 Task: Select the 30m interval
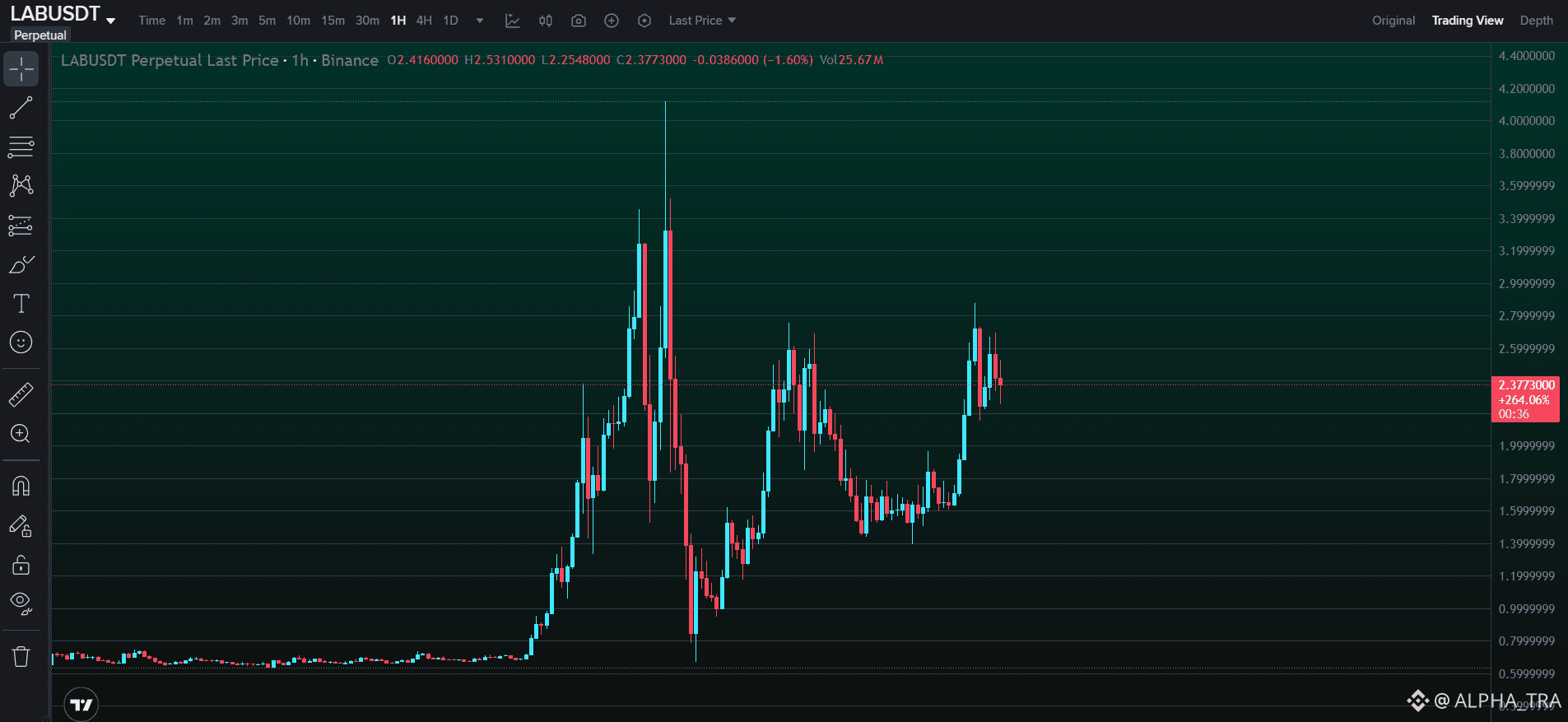(x=367, y=21)
